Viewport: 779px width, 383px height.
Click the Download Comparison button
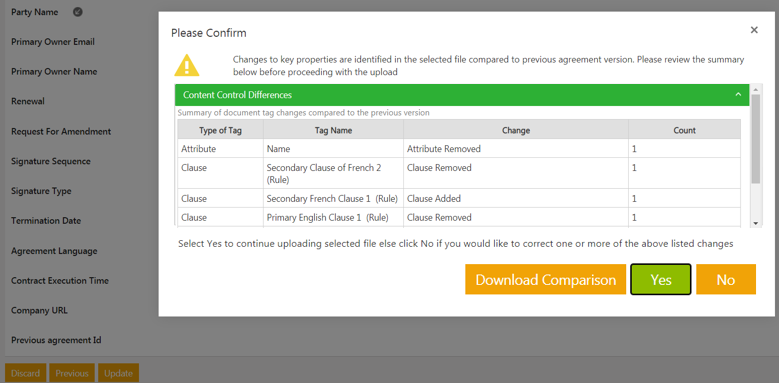545,280
